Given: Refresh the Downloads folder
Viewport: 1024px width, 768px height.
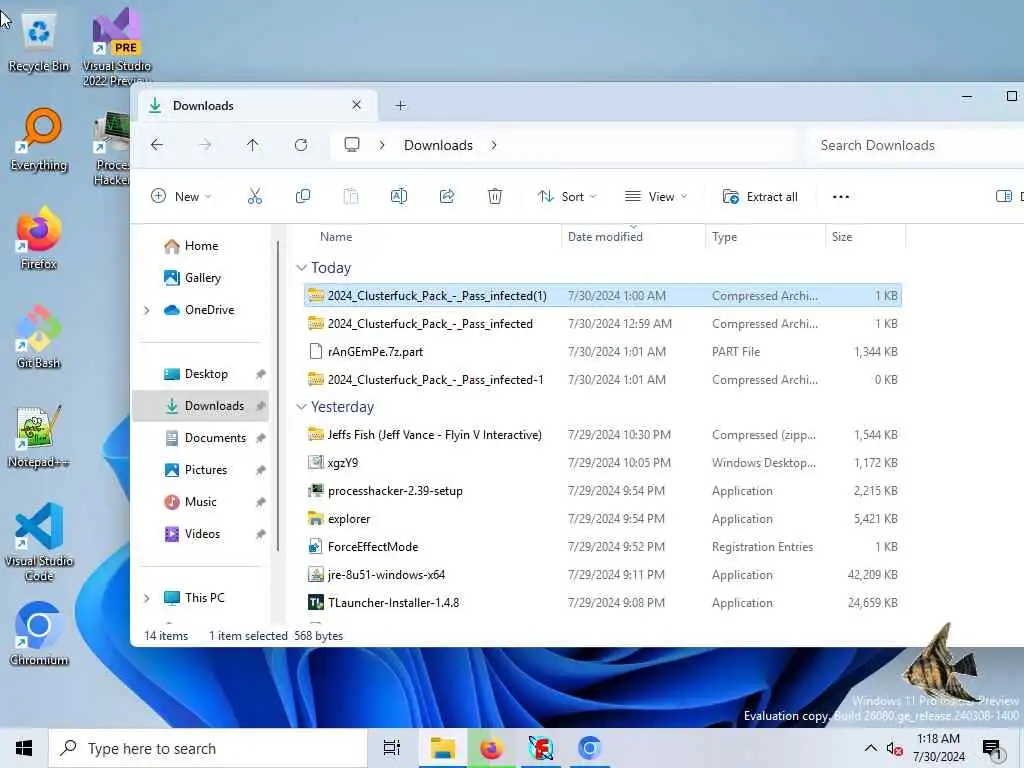Looking at the screenshot, I should (x=300, y=145).
